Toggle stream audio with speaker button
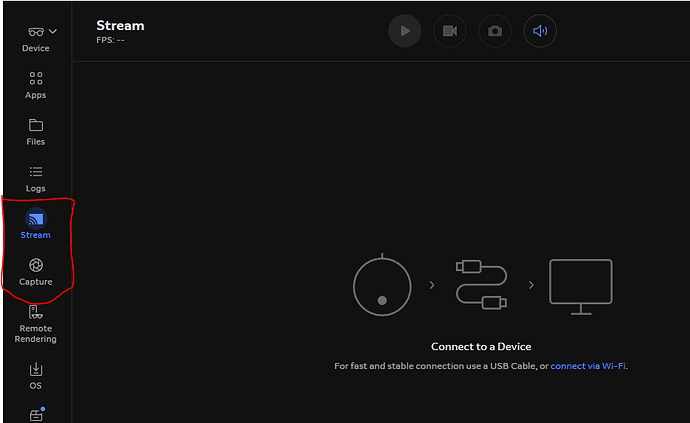Image resolution: width=690 pixels, height=423 pixels. click(x=540, y=31)
